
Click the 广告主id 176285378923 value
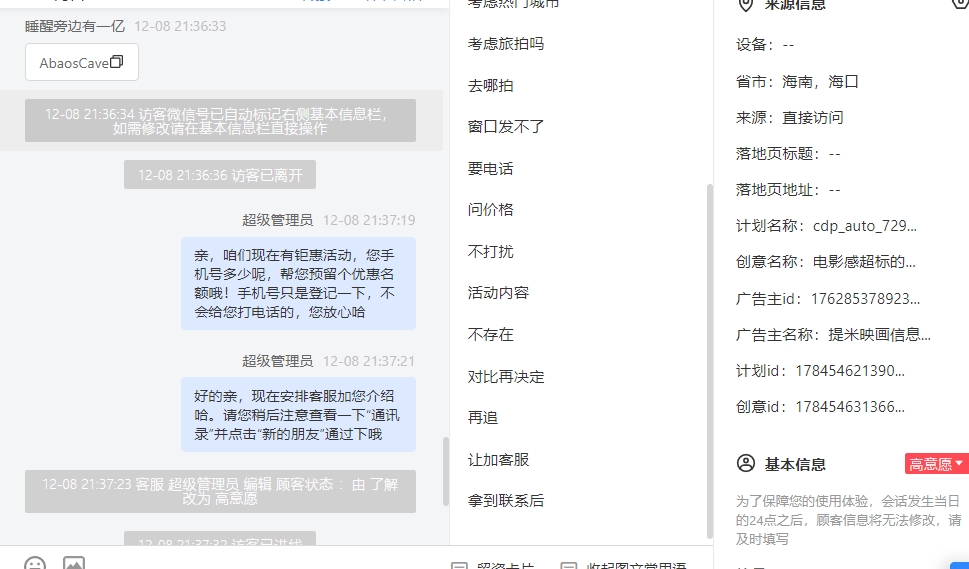(865, 299)
